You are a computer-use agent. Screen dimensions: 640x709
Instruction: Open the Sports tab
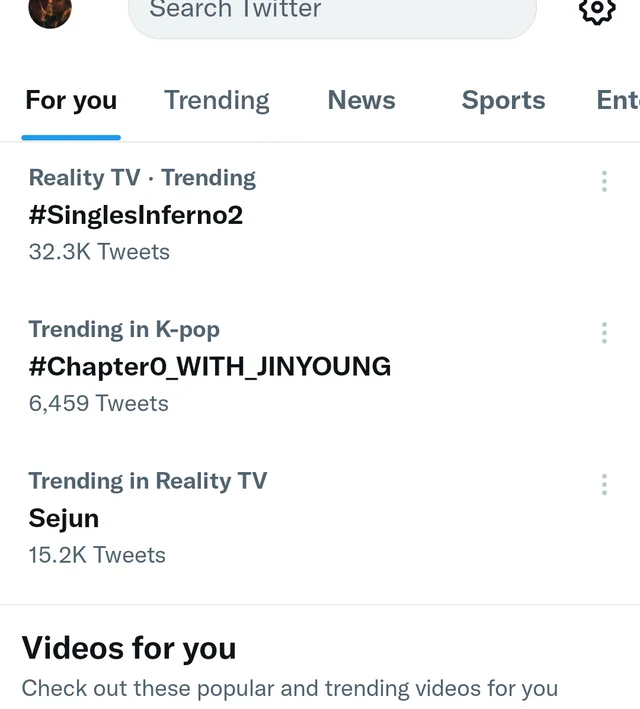click(503, 101)
